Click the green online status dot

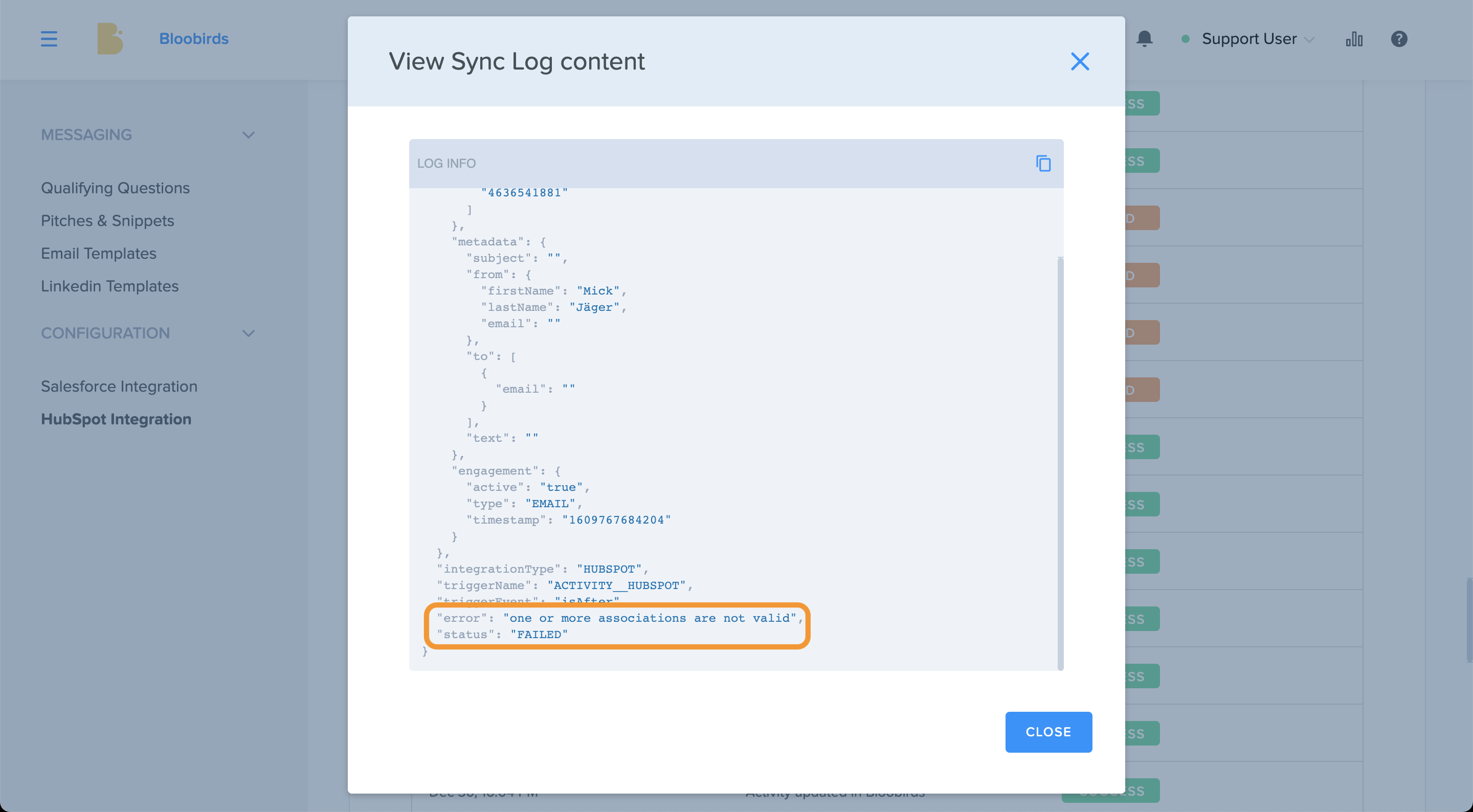tap(1186, 39)
